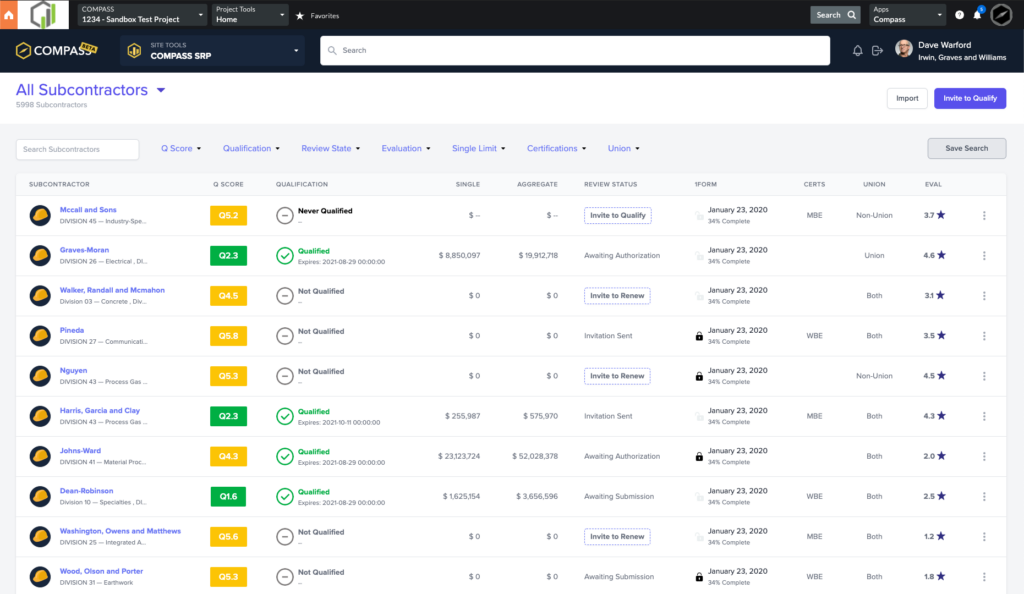Image resolution: width=1024 pixels, height=594 pixels.
Task: Click the Q5.8 score badge for Pineda
Action: [229, 336]
